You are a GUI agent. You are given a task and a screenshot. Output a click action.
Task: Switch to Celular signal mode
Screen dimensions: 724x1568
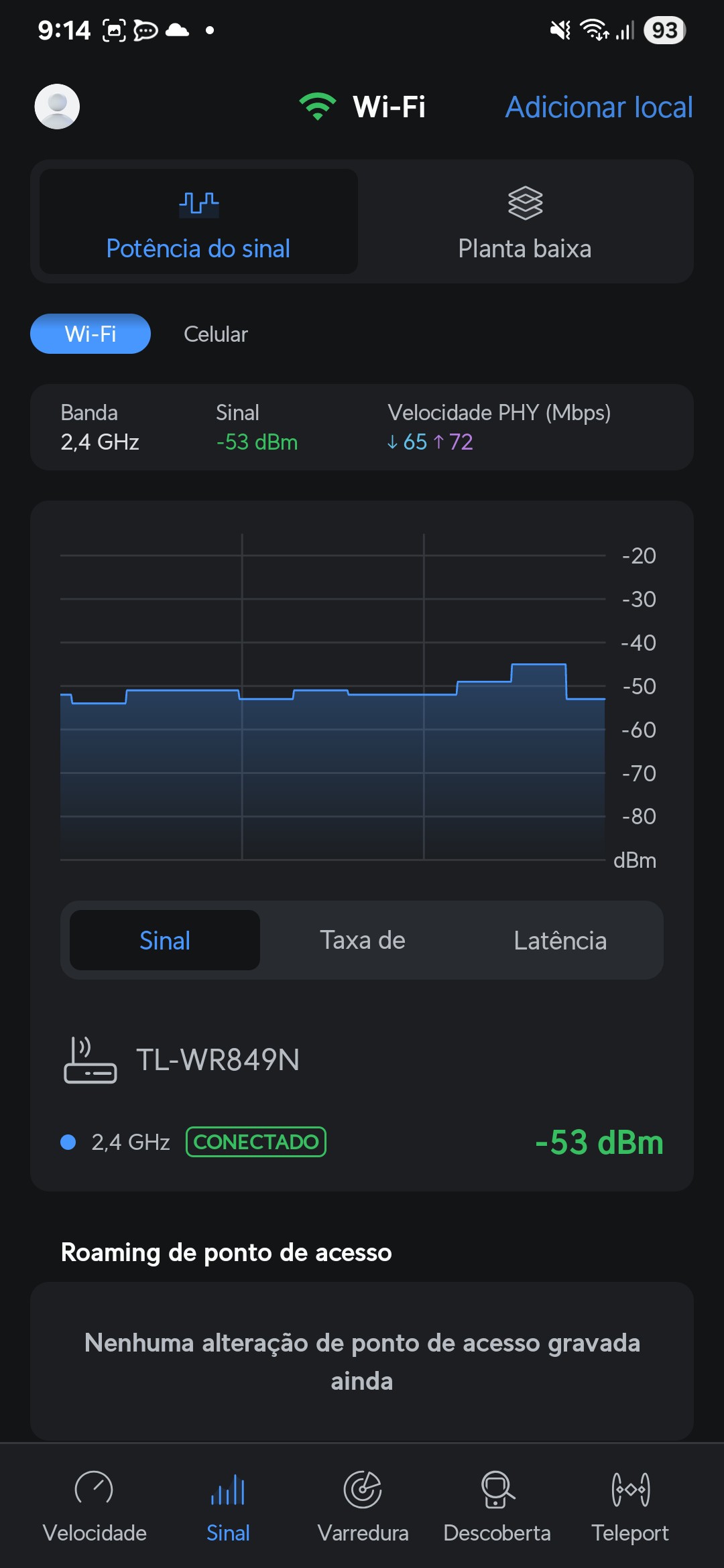click(x=215, y=334)
